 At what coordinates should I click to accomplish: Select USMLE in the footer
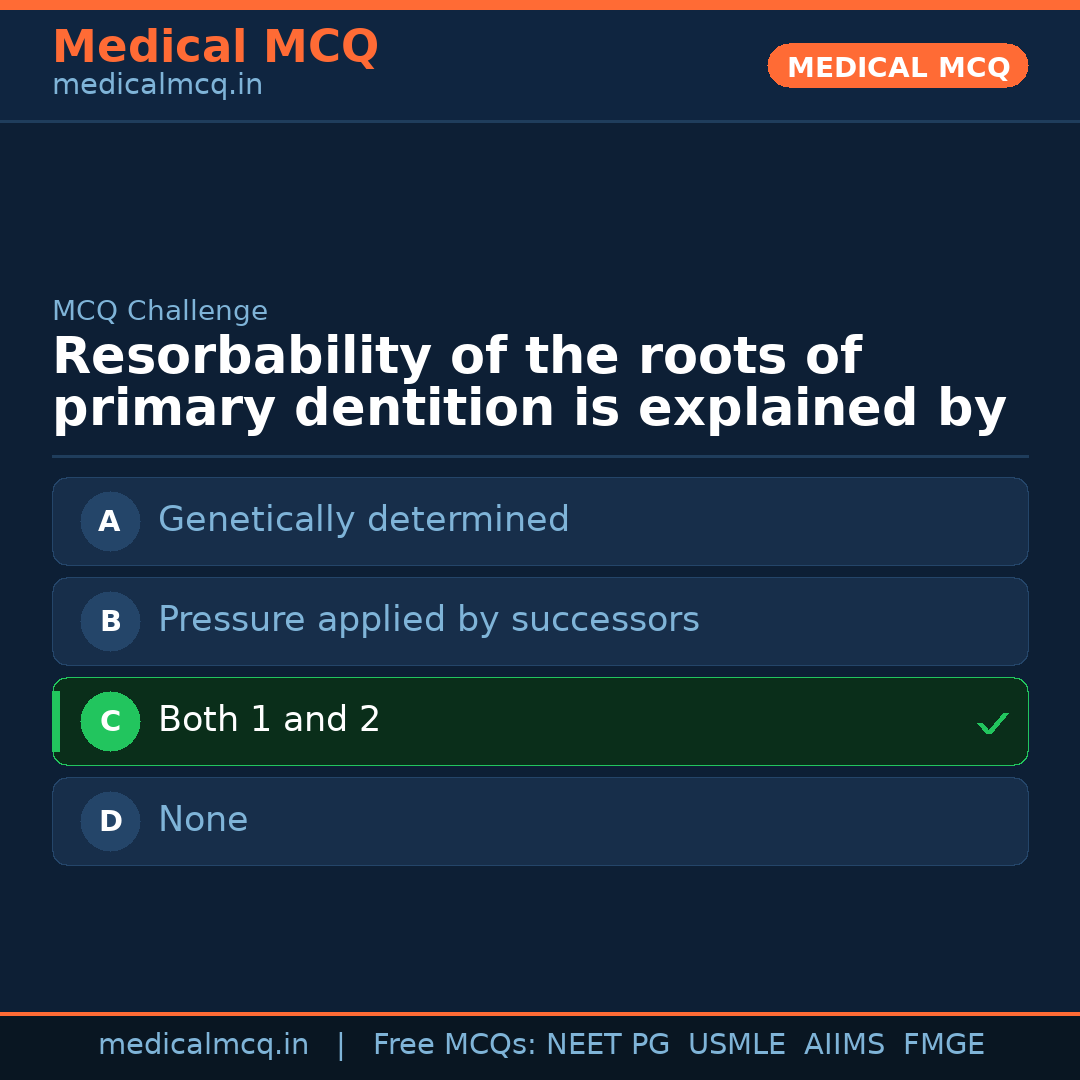pos(736,1045)
